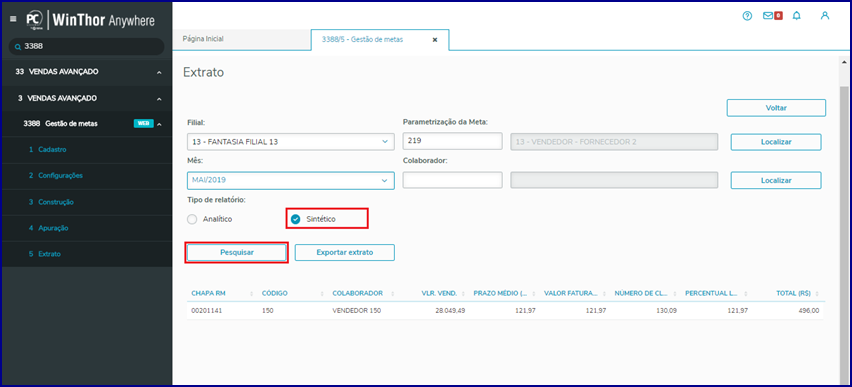Screen dimensions: 852x387
Task: Focus the Parametrização da Meta field 219
Action: 453,141
